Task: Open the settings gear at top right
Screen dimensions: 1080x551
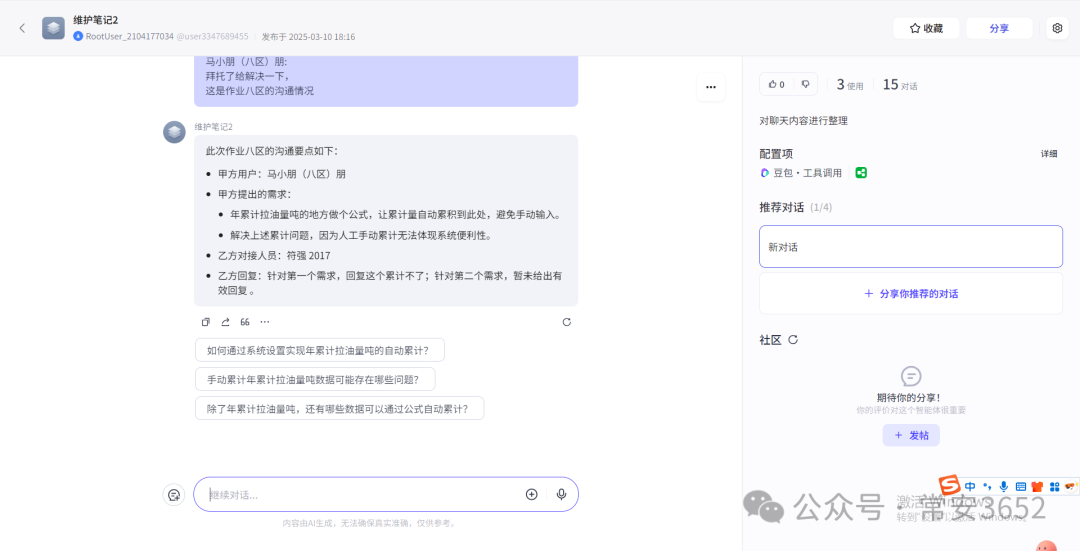Action: (1057, 28)
